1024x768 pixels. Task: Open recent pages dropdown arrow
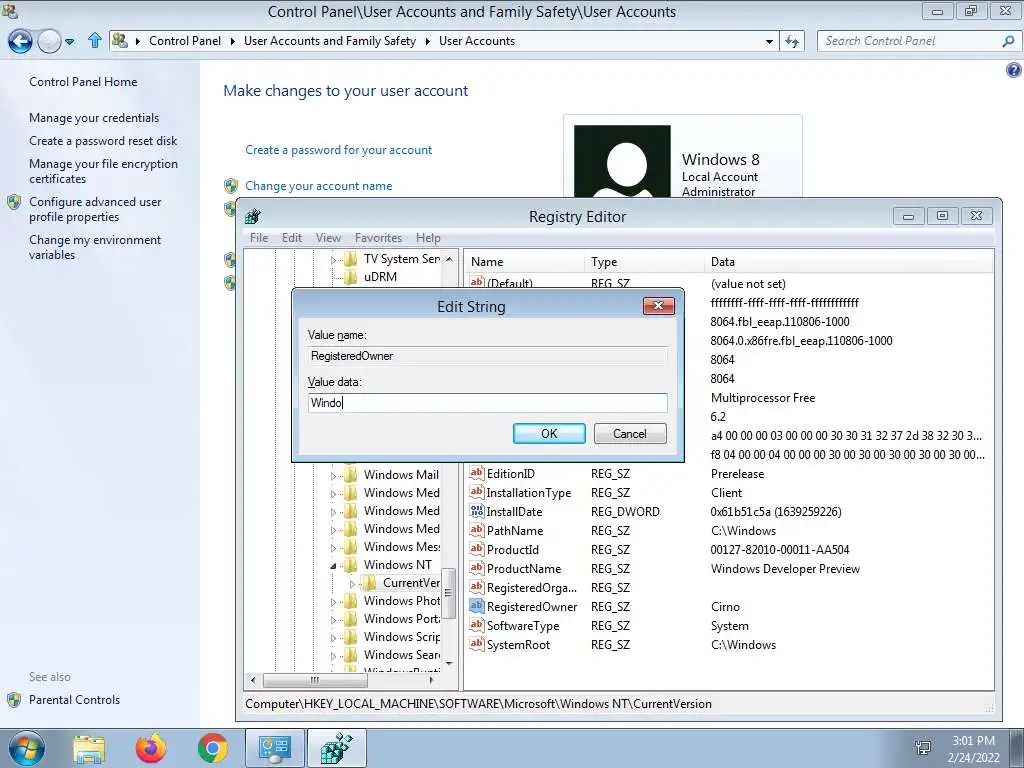coord(69,42)
